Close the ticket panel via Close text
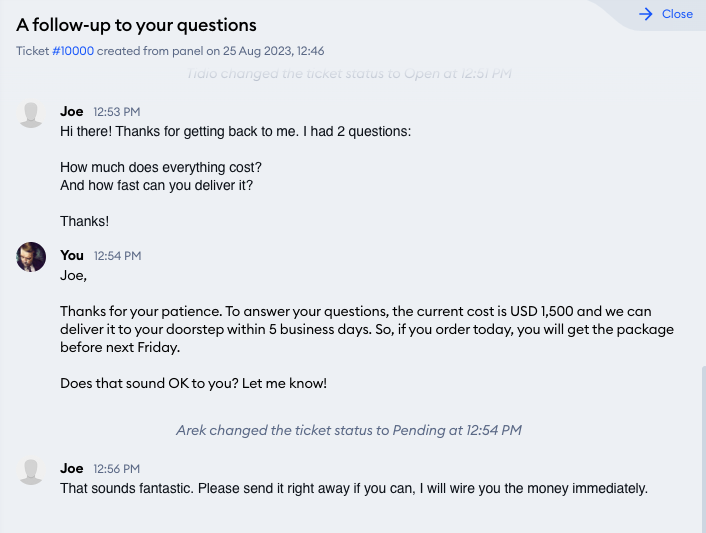The image size is (706, 533). pos(677,14)
